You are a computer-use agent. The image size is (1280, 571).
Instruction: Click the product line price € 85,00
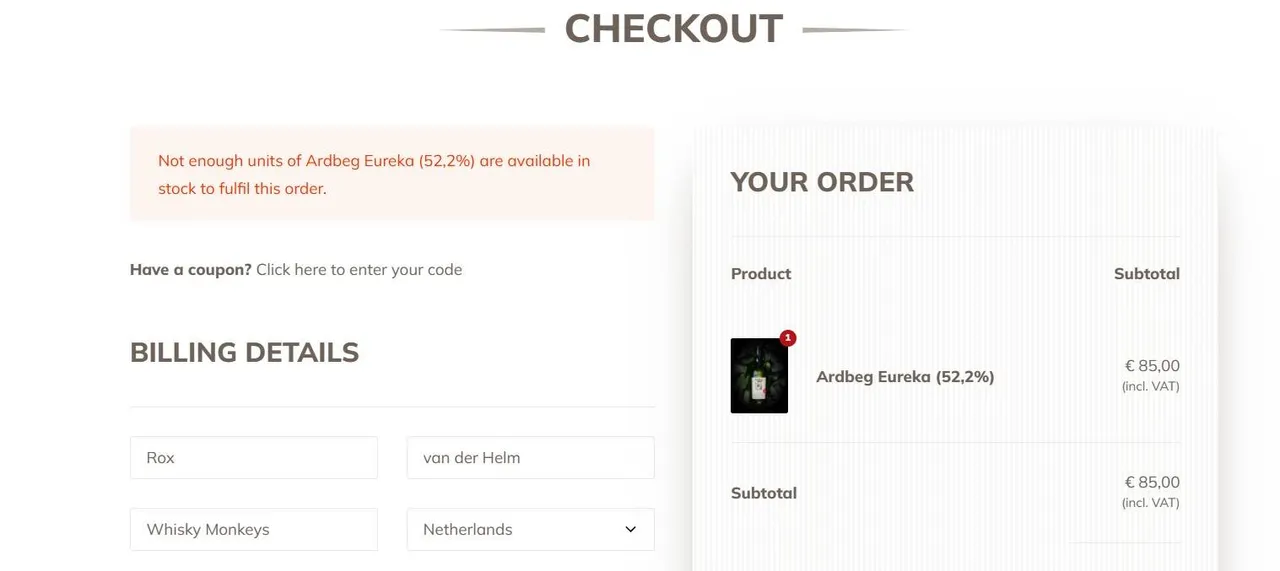(x=1152, y=365)
